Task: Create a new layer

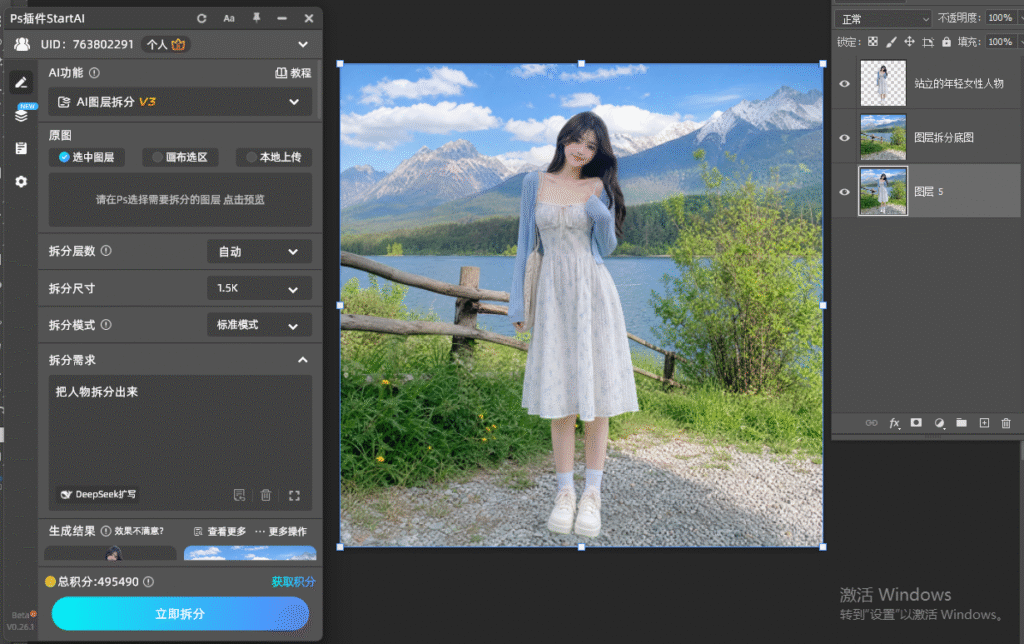Action: [x=984, y=423]
